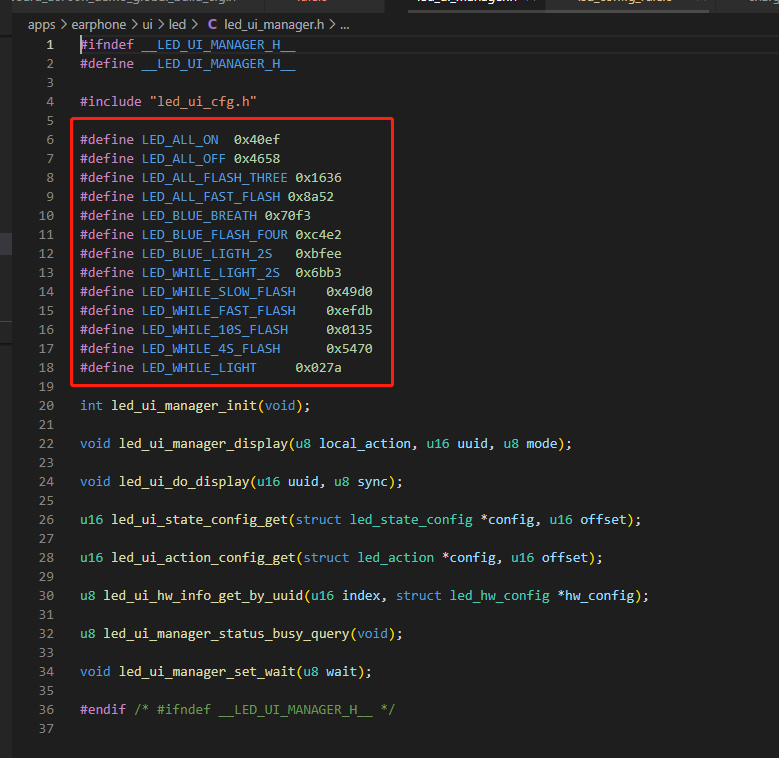Click led_hw_config struct type name

click(x=499, y=596)
